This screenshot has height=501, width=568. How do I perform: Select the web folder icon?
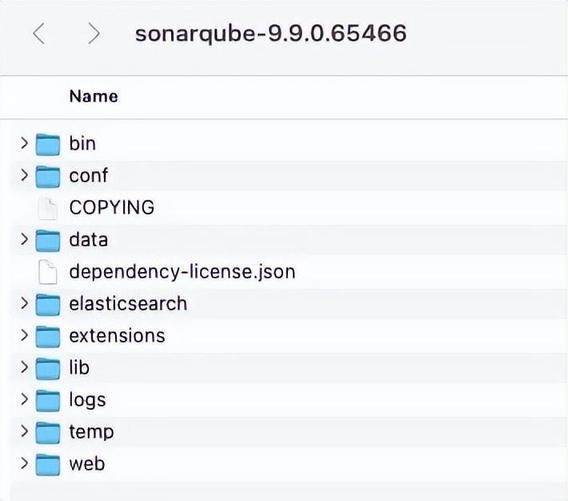pyautogui.click(x=48, y=464)
